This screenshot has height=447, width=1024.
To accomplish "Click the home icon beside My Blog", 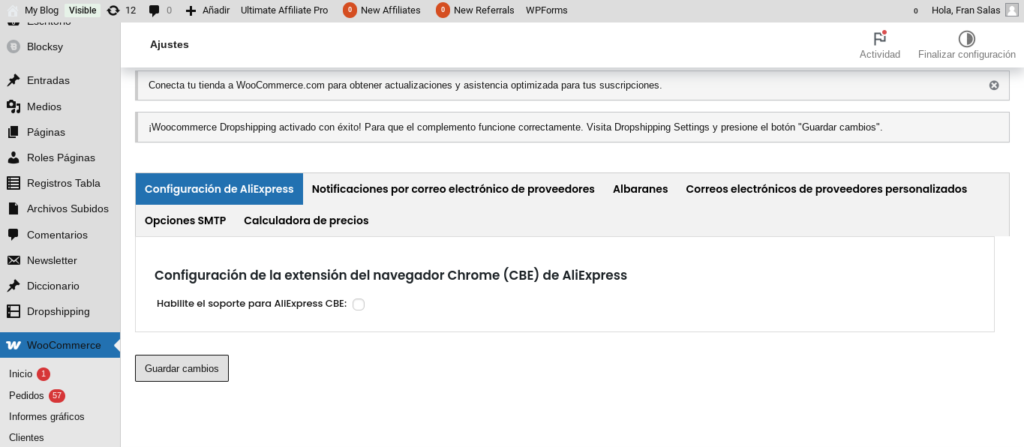I will [12, 10].
